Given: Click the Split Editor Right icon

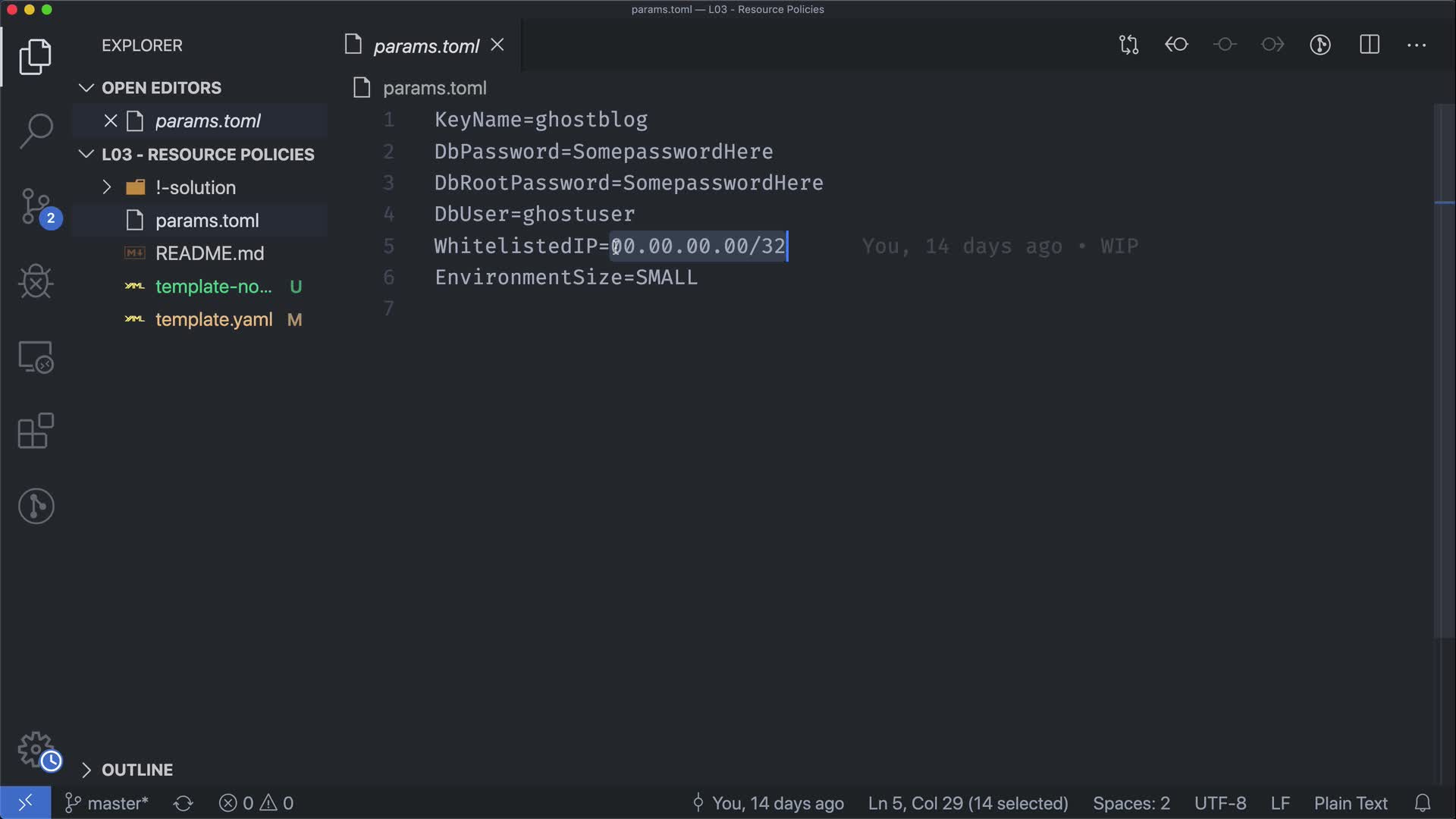Looking at the screenshot, I should [x=1369, y=45].
